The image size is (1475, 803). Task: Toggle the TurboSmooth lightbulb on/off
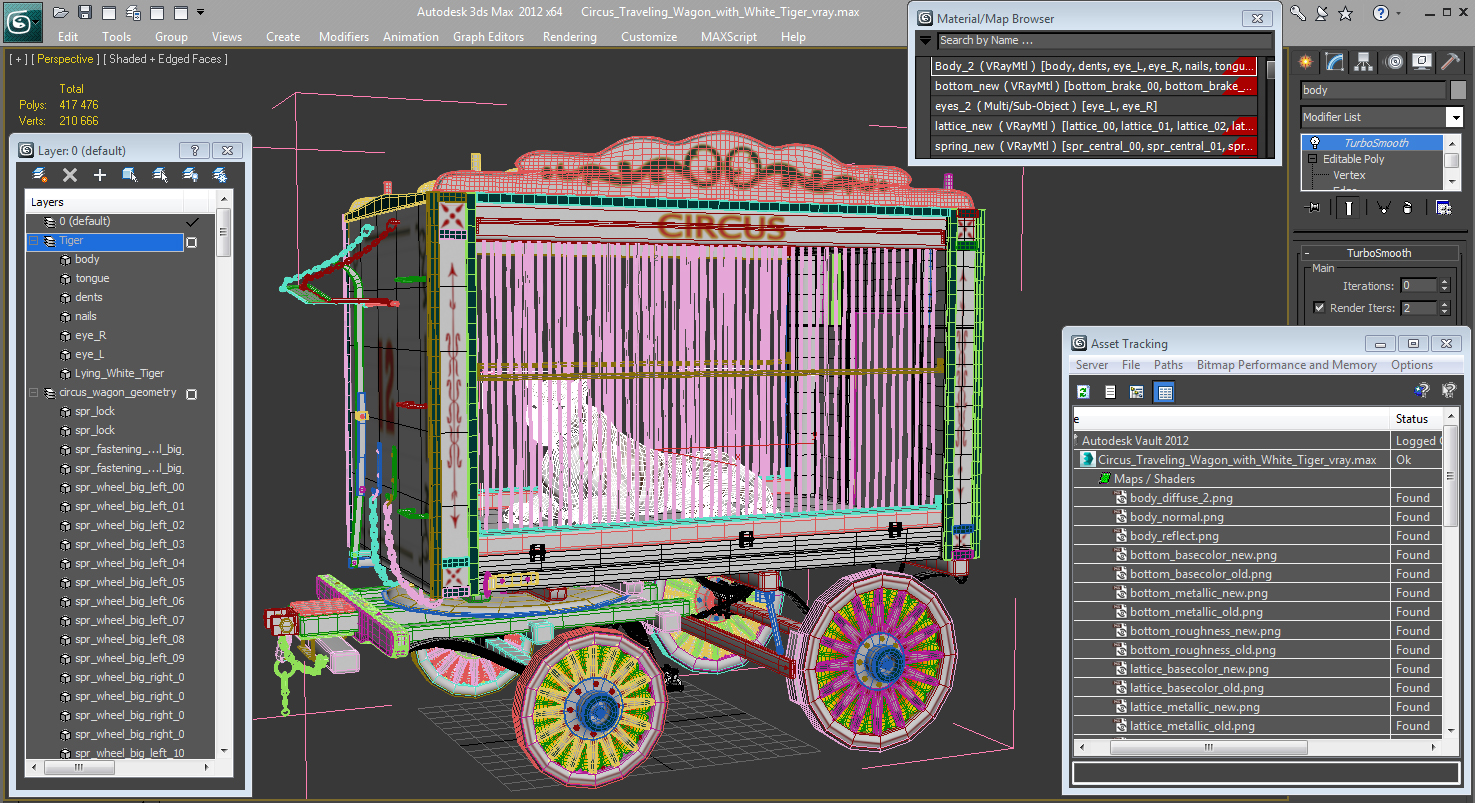point(1315,143)
